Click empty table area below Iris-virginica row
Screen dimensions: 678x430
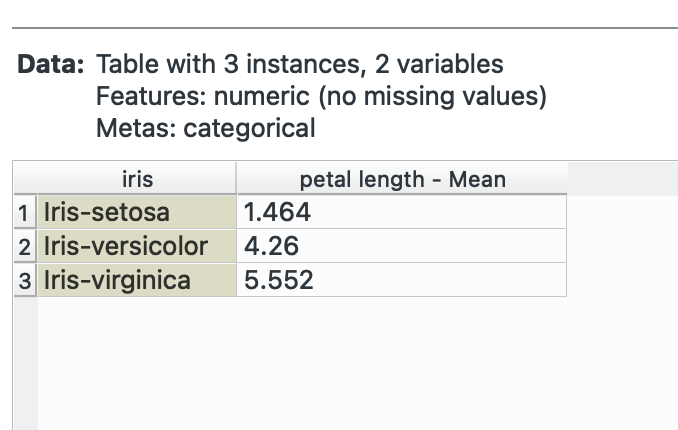pyautogui.click(x=300, y=360)
